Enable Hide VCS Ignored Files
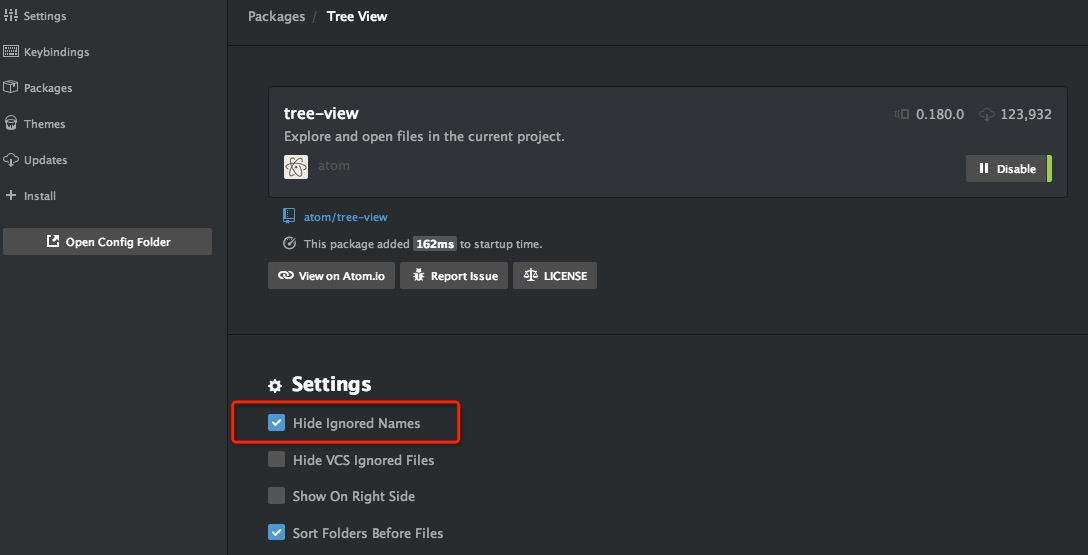1088x555 pixels. point(276,459)
